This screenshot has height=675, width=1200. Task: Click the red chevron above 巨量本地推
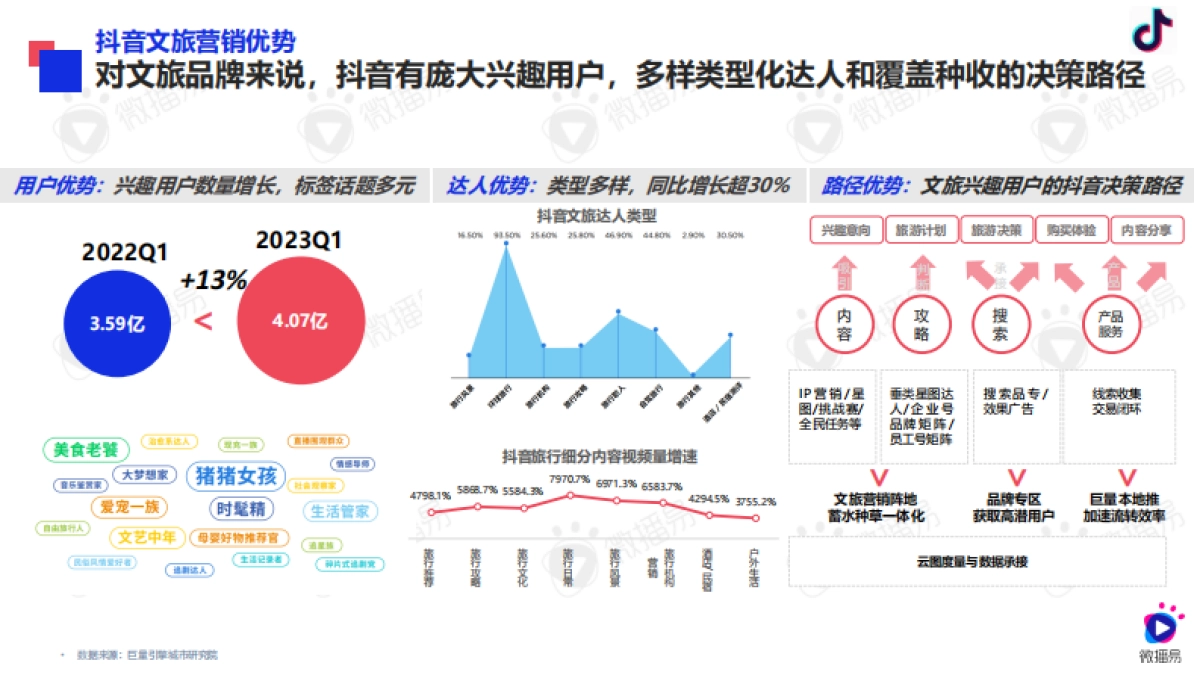click(x=1127, y=478)
